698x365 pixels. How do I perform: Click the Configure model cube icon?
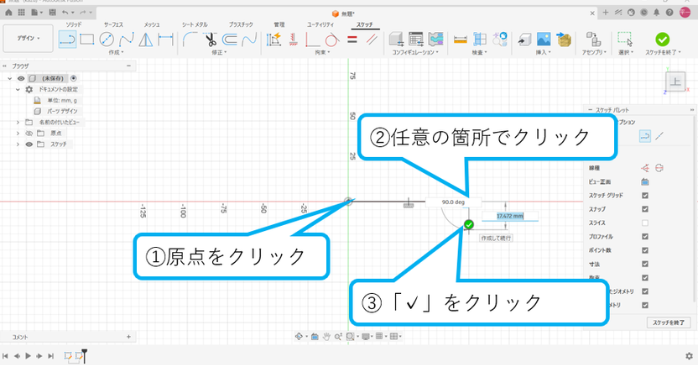tap(396, 39)
